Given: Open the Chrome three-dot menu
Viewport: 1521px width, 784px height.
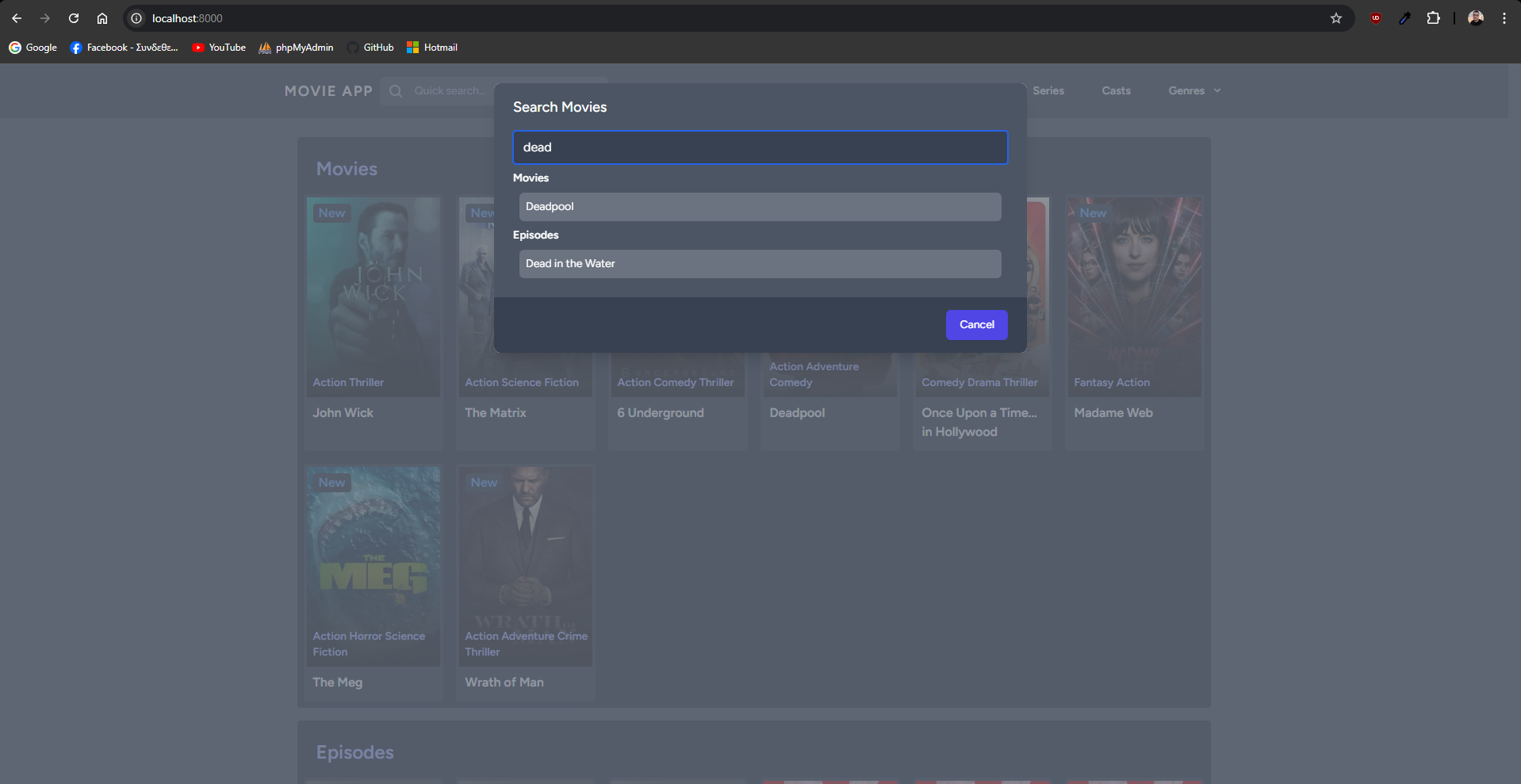Looking at the screenshot, I should coord(1504,18).
